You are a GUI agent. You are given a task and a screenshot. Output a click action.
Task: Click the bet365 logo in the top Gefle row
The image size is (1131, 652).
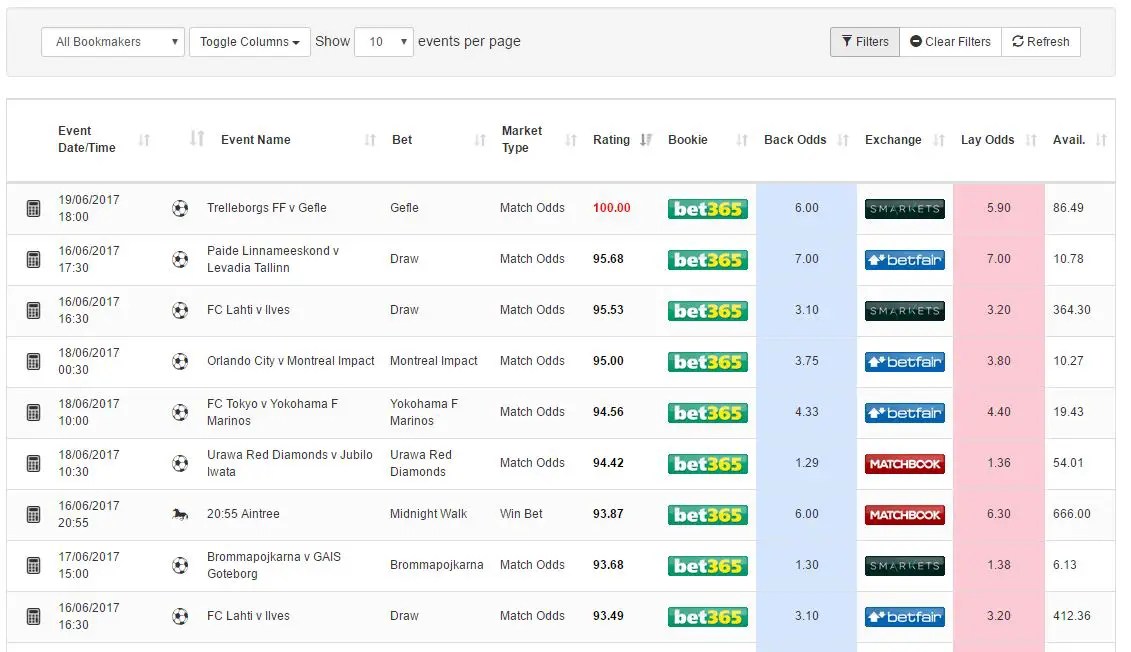tap(708, 209)
